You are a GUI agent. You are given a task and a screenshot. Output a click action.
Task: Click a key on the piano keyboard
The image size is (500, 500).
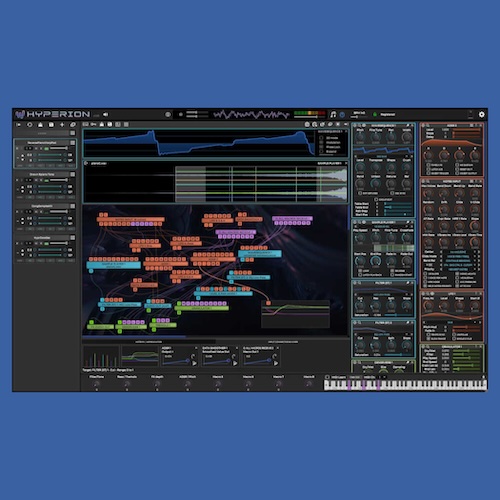(x=405, y=385)
